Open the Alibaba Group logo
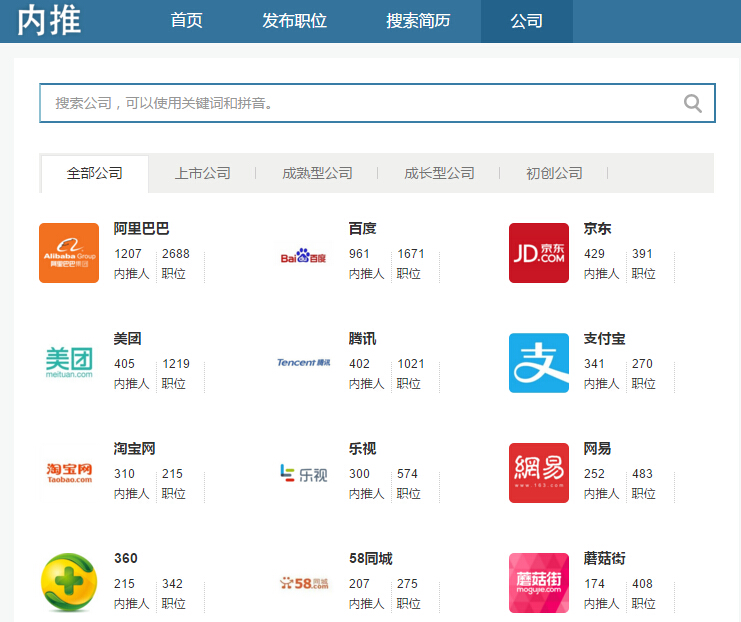This screenshot has width=741, height=622. point(69,253)
